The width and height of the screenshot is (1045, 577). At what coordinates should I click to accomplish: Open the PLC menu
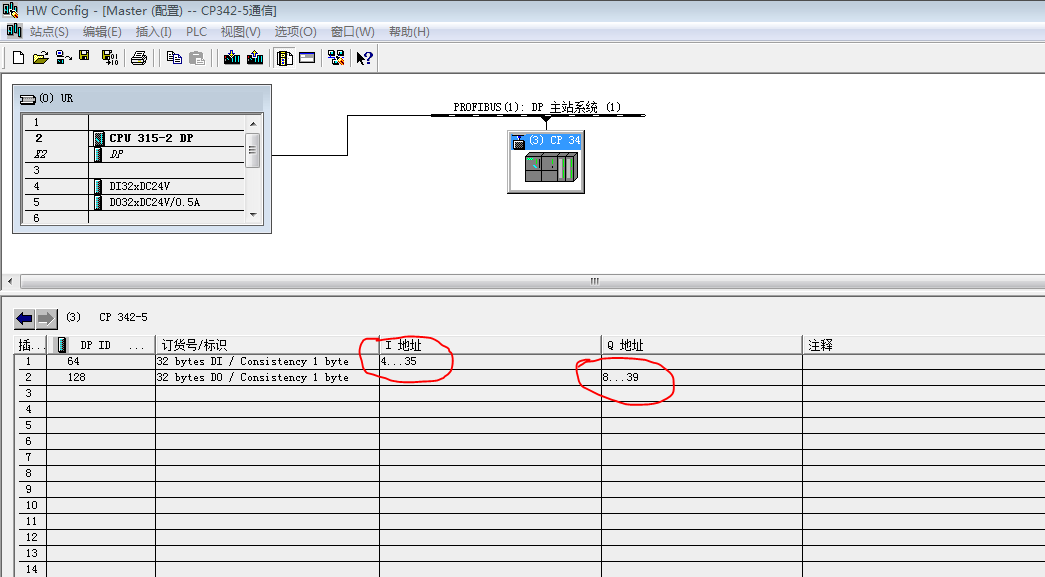click(x=196, y=31)
